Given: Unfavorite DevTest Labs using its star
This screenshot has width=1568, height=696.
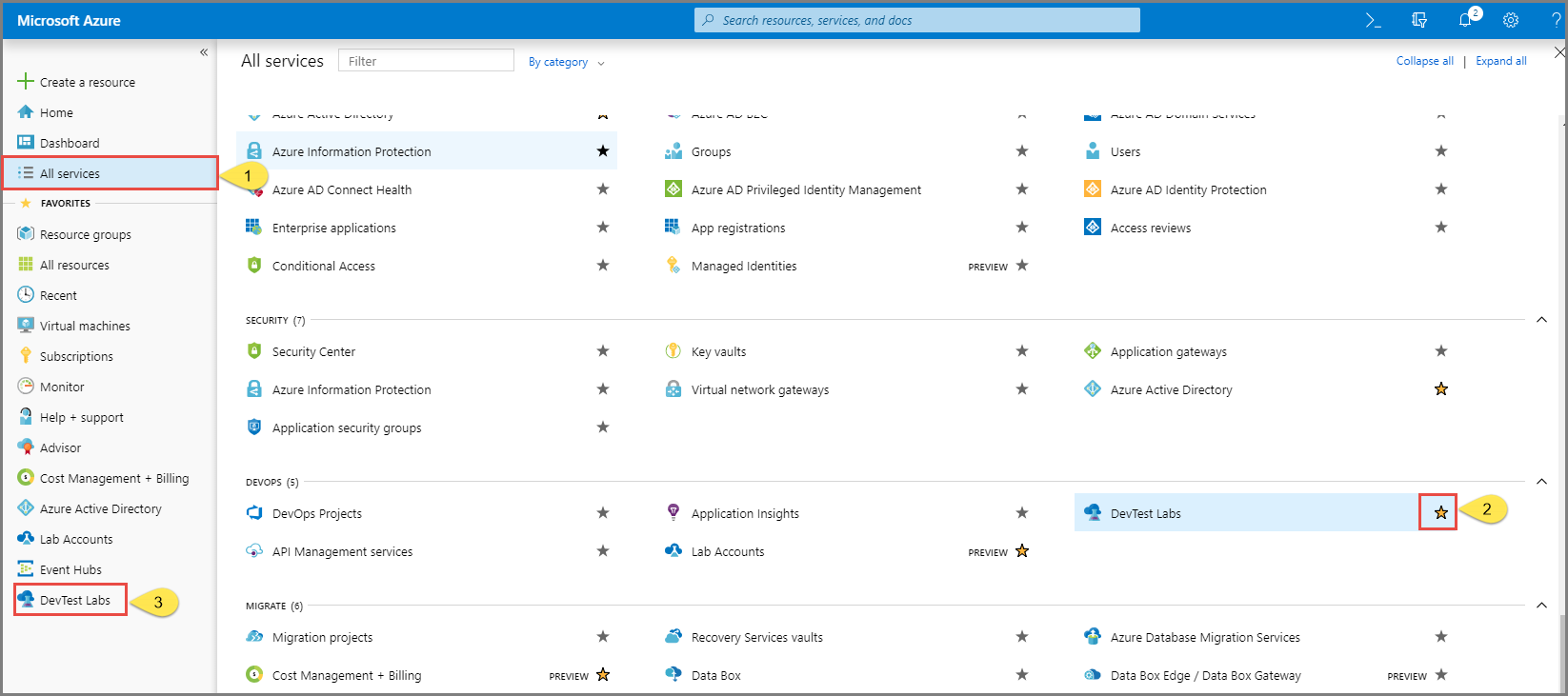Looking at the screenshot, I should (x=1440, y=513).
